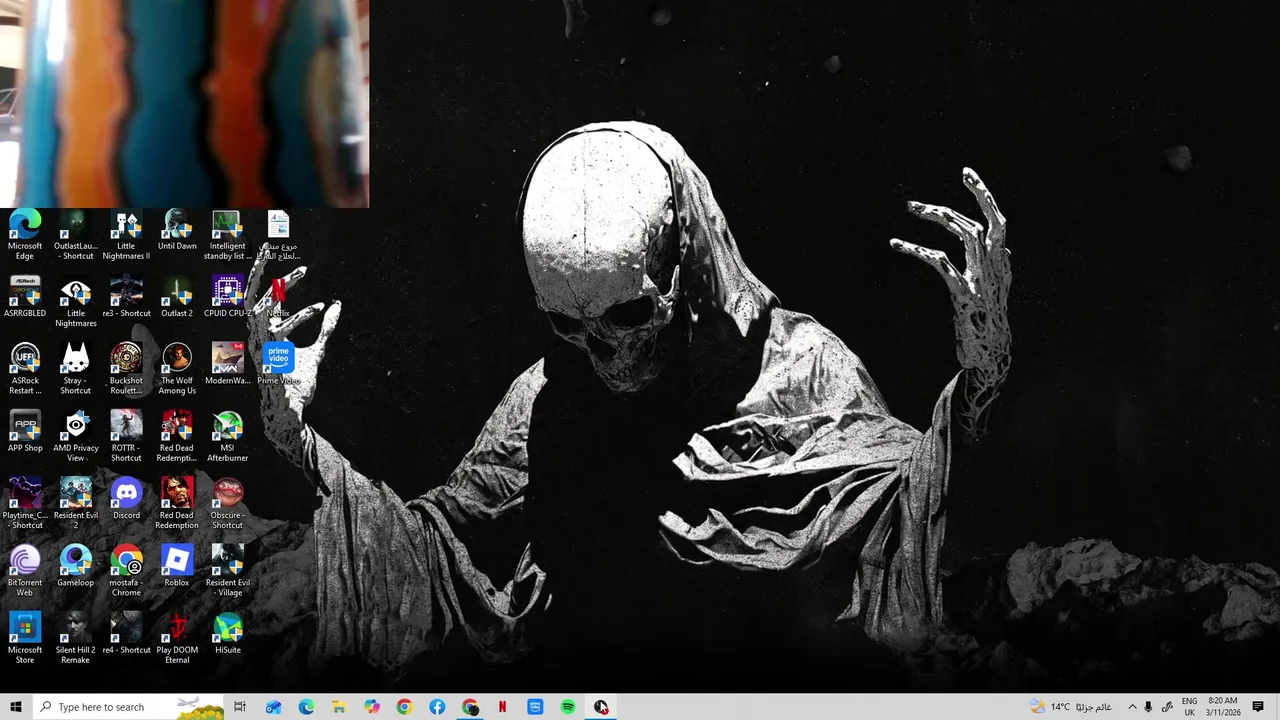The width and height of the screenshot is (1280, 720).
Task: Select the Until Dawn desktop icon
Action: pos(177,231)
